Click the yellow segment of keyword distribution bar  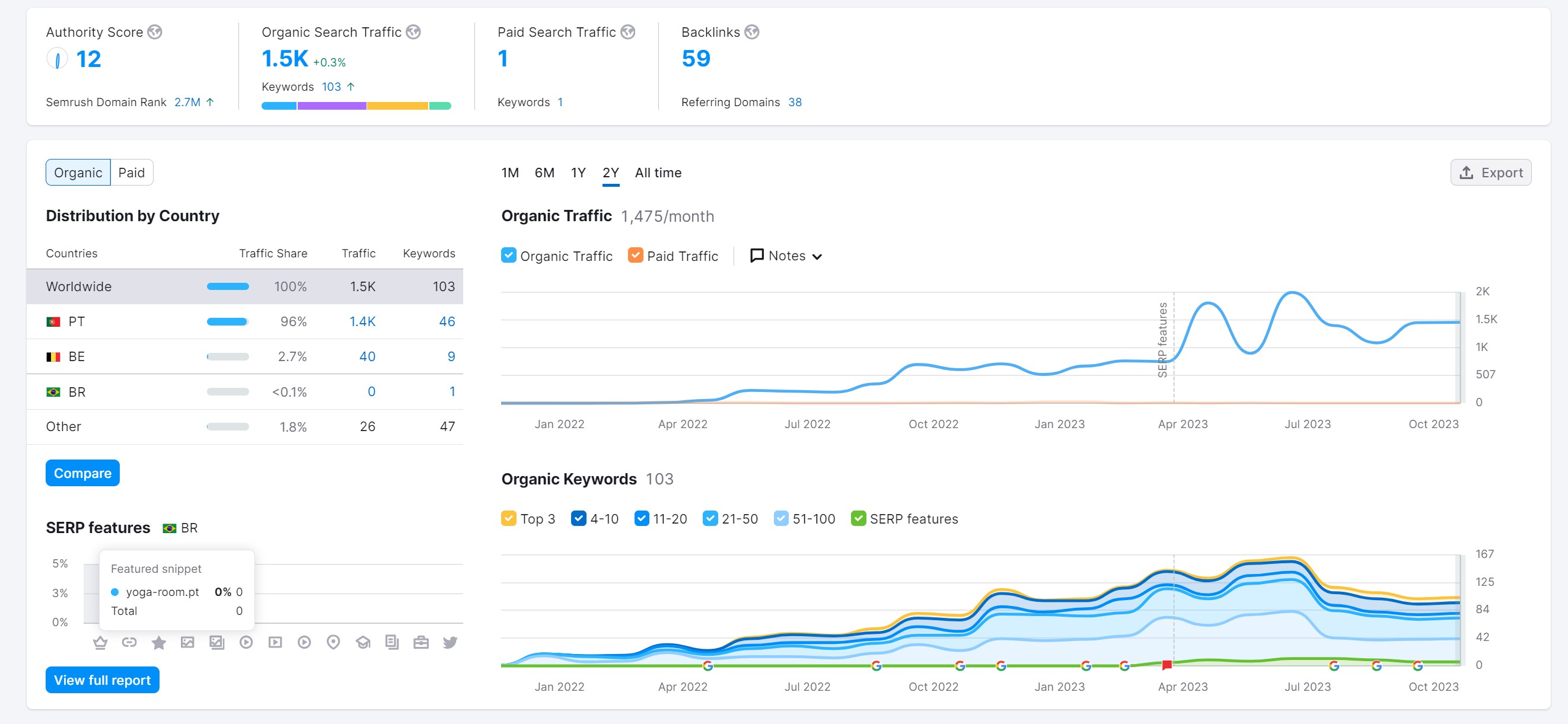click(x=397, y=106)
